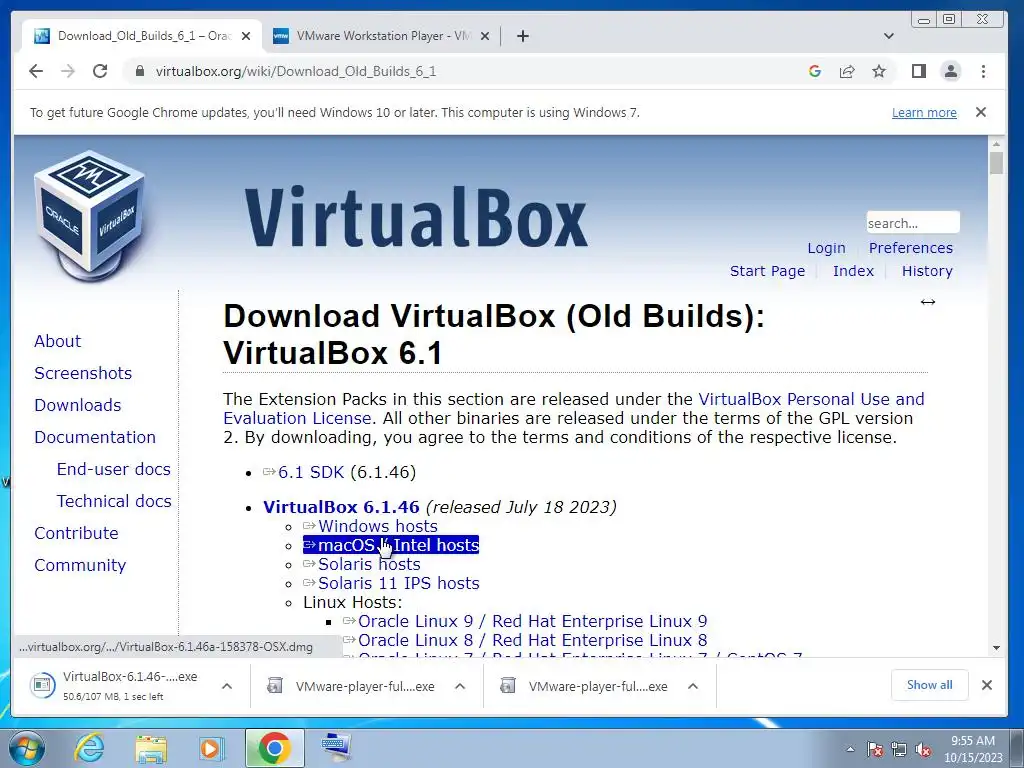
Task: Click the Google icon in address bar
Action: pos(814,71)
